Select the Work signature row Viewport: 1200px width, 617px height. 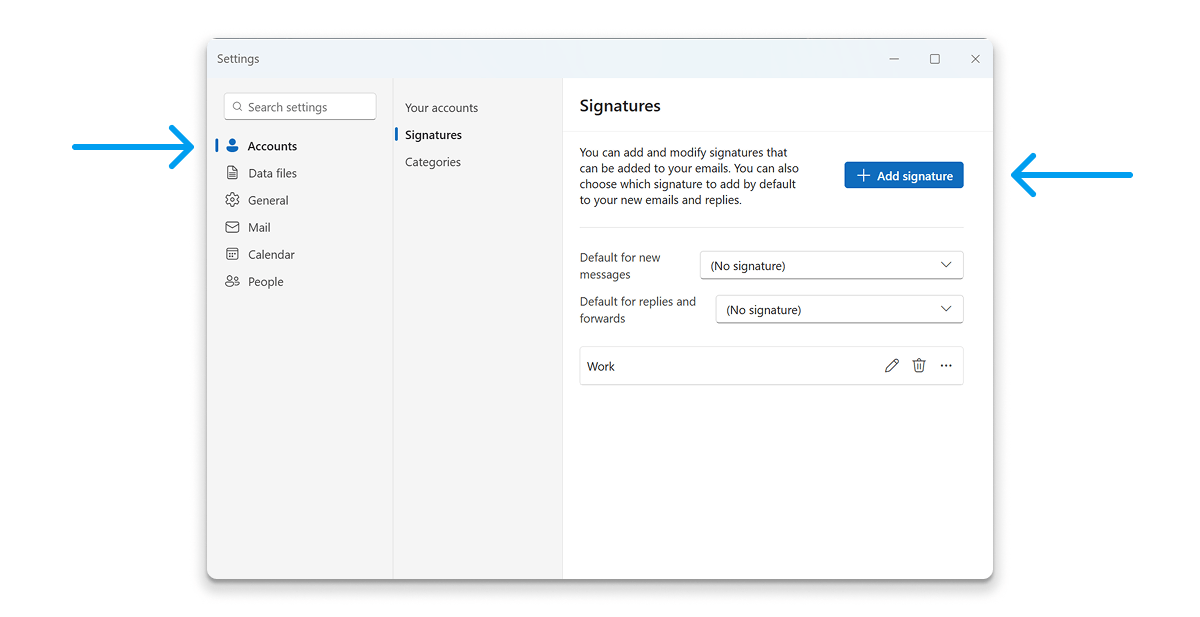771,366
